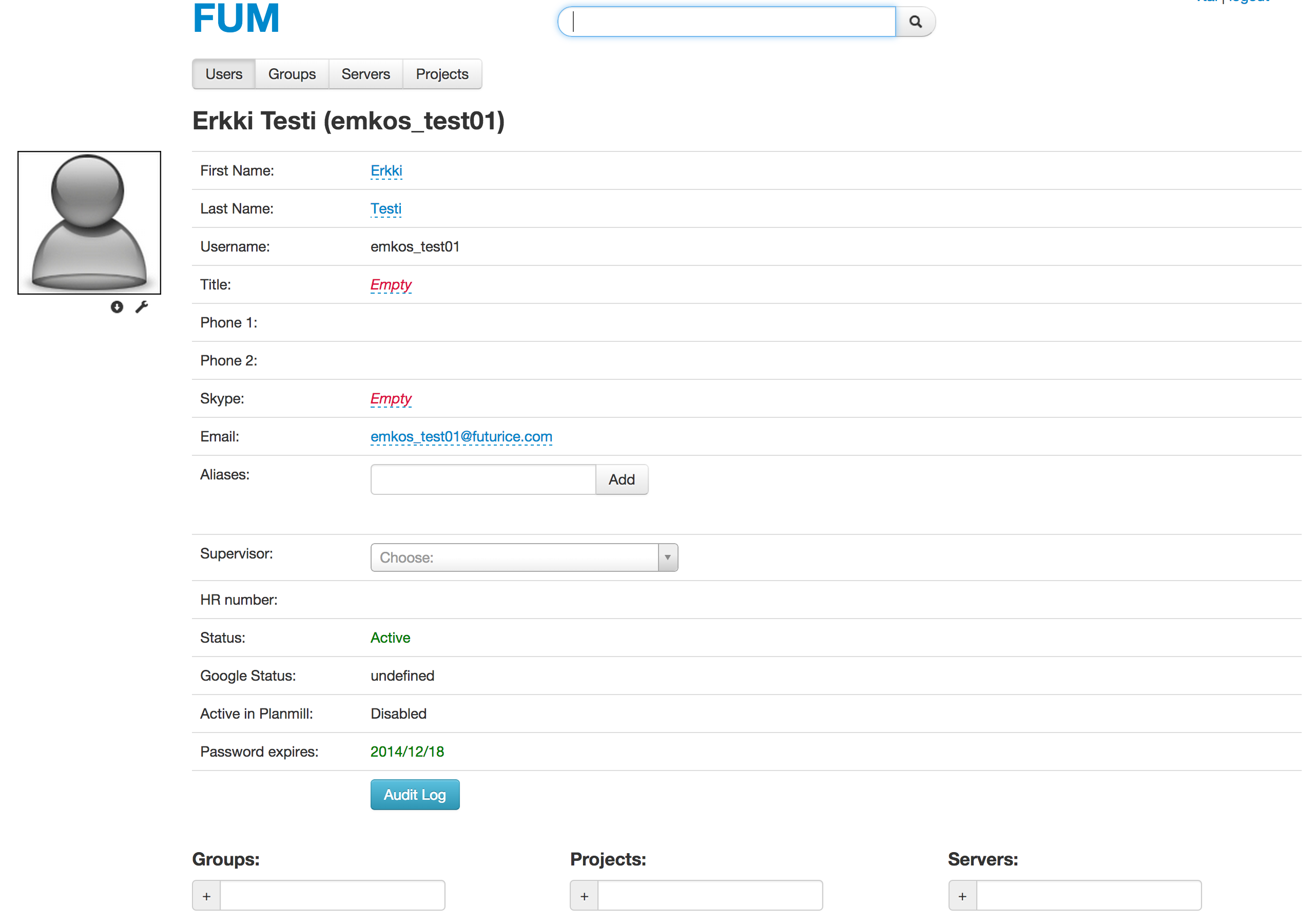Click the email link emkos_test01@futurice.com
The width and height of the screenshot is (1315, 924).
(460, 437)
